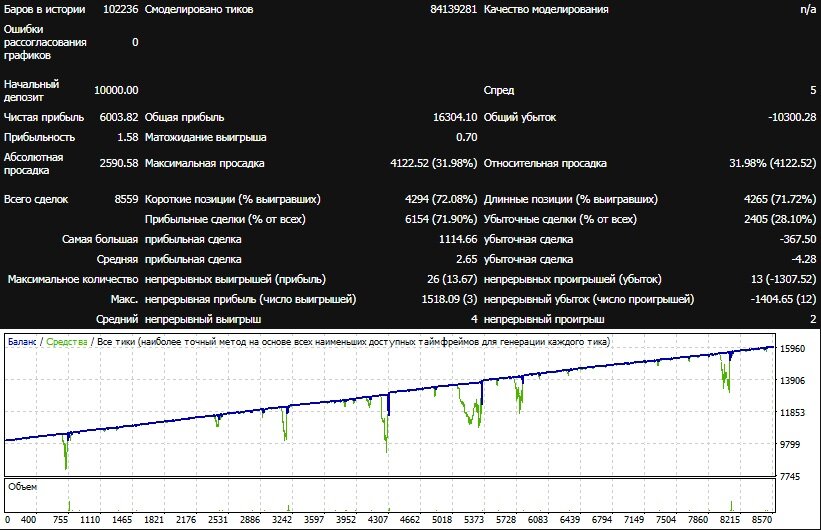The width and height of the screenshot is (821, 530).
Task: Select the 9799 balance axis label
Action: coord(790,445)
